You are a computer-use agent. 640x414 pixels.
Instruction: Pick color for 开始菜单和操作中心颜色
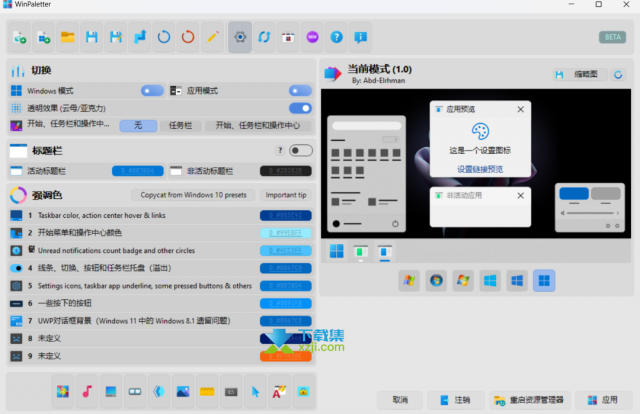pos(286,233)
